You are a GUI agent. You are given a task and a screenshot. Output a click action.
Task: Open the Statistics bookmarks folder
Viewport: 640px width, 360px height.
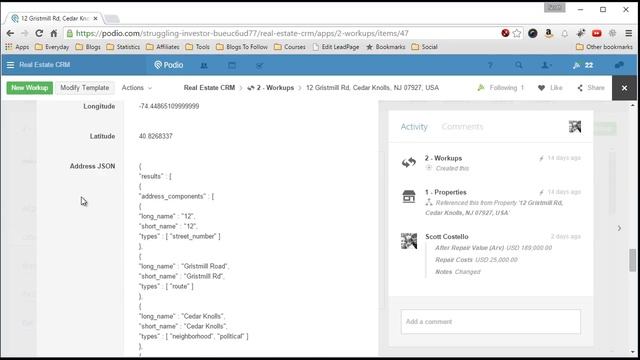[x=123, y=47]
